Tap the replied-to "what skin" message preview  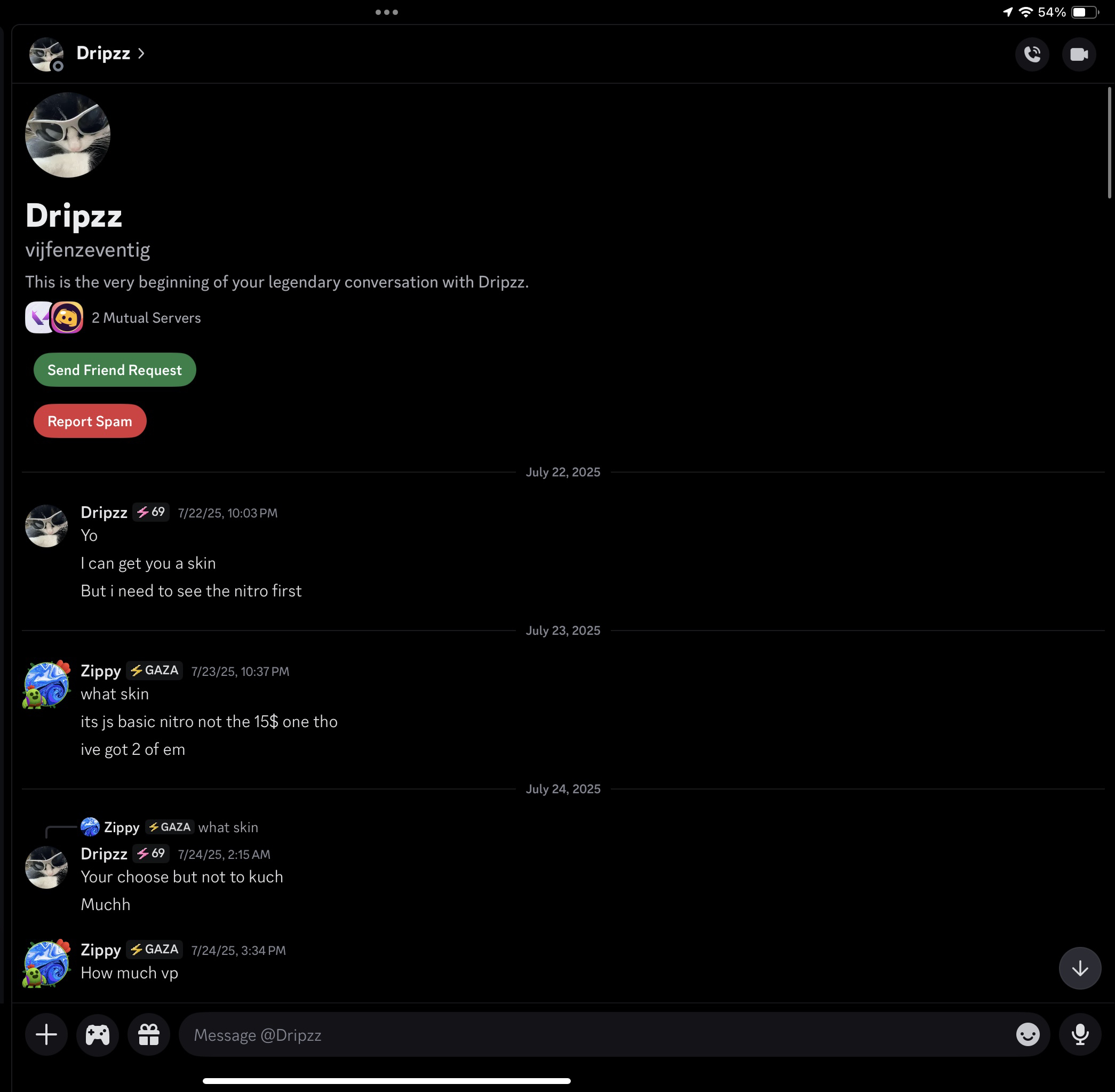(x=228, y=827)
